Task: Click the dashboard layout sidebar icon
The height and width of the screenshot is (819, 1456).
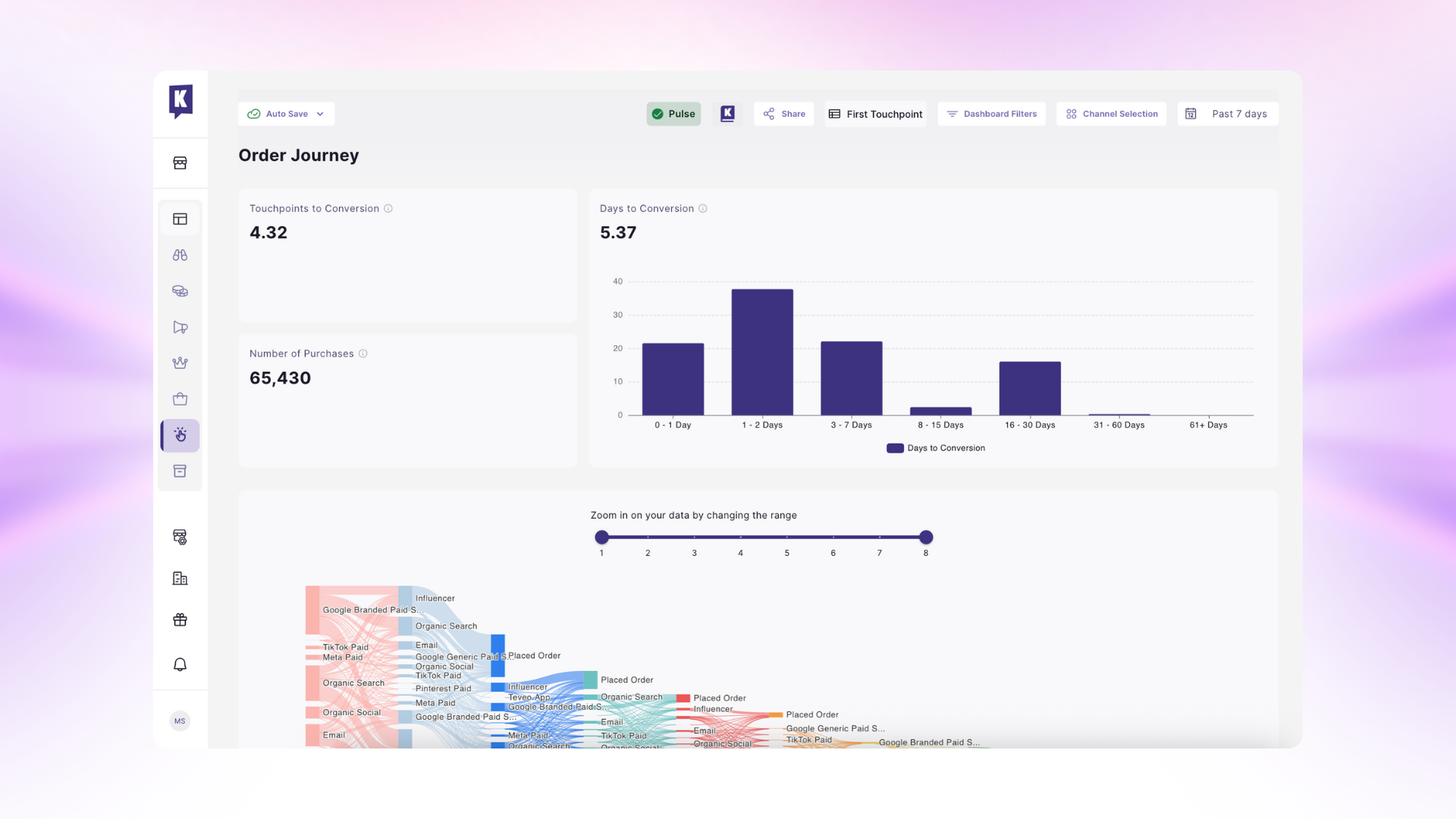Action: coord(180,219)
